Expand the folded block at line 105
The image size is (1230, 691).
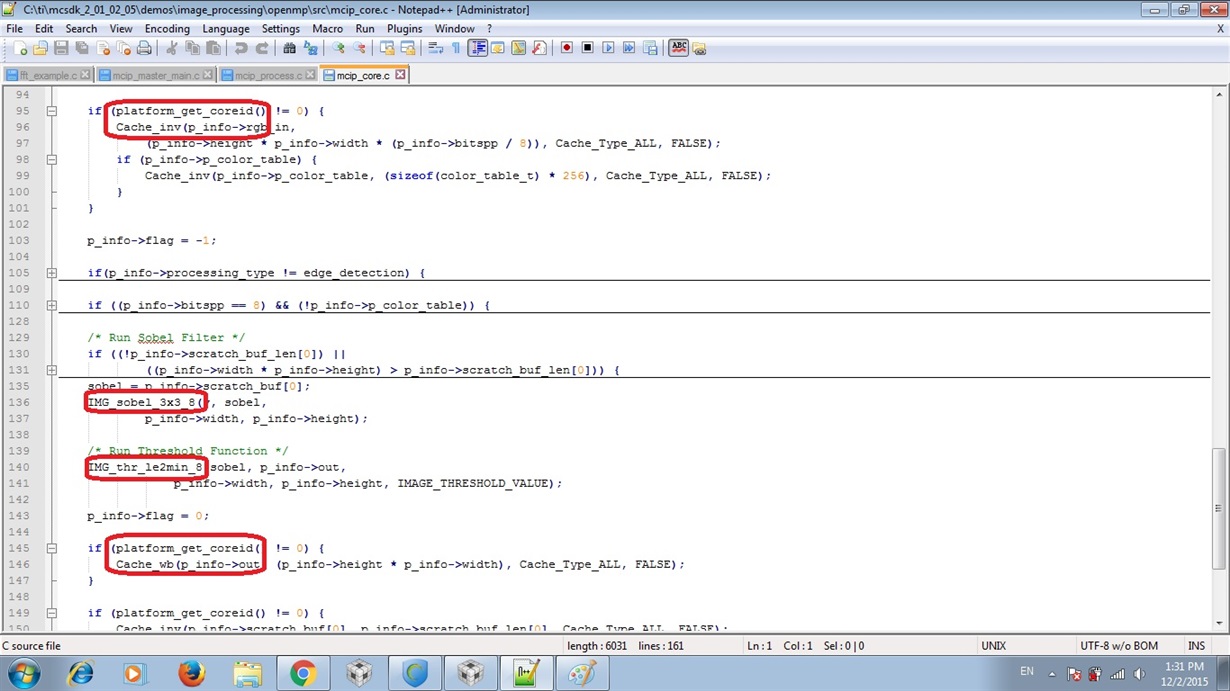tap(52, 273)
